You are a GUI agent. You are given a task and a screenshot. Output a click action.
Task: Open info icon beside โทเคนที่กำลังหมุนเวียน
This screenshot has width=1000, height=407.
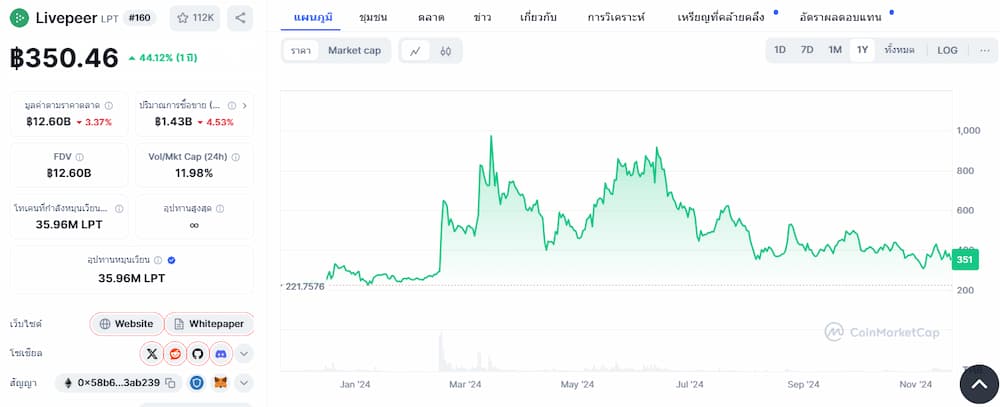pyautogui.click(x=119, y=209)
